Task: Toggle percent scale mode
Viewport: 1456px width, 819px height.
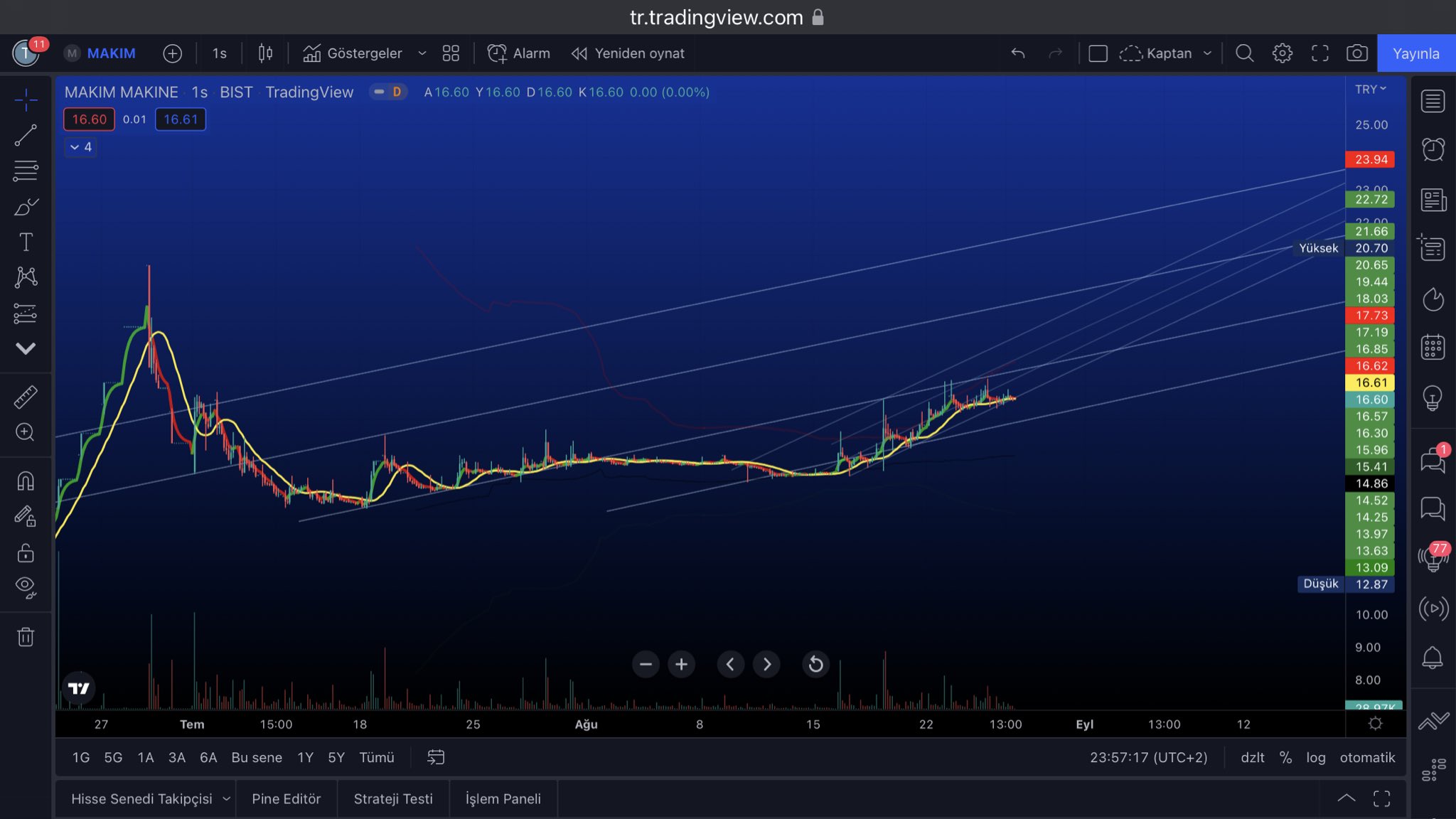Action: pos(1285,758)
